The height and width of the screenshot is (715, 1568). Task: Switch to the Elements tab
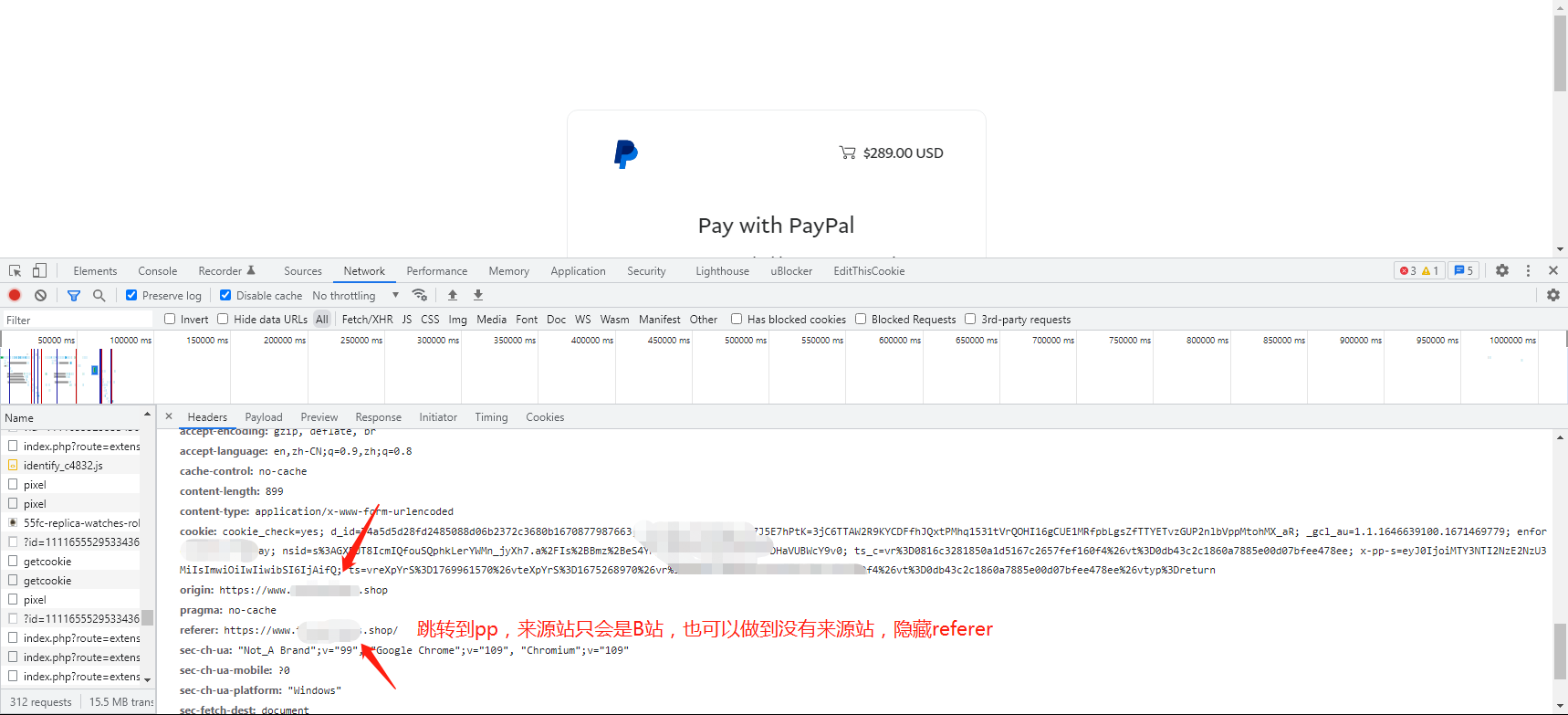click(95, 271)
